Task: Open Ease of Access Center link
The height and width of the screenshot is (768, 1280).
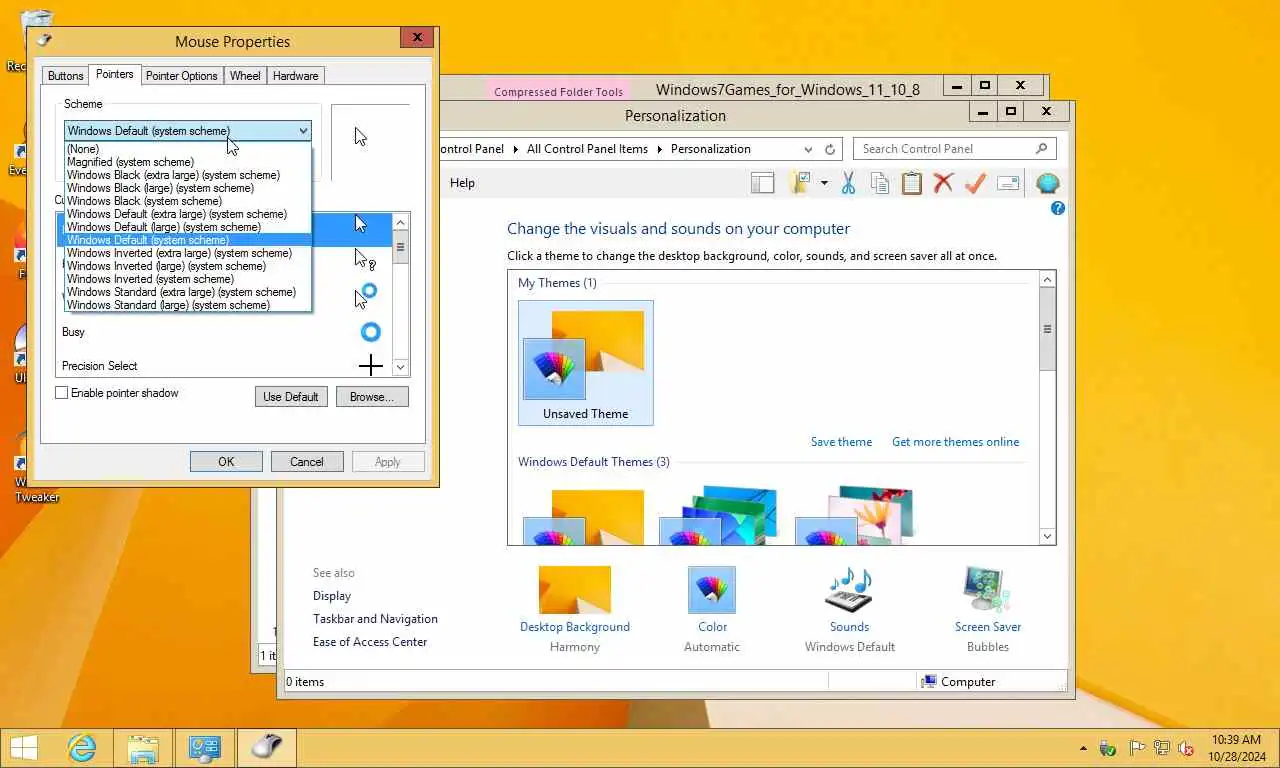Action: tap(370, 642)
